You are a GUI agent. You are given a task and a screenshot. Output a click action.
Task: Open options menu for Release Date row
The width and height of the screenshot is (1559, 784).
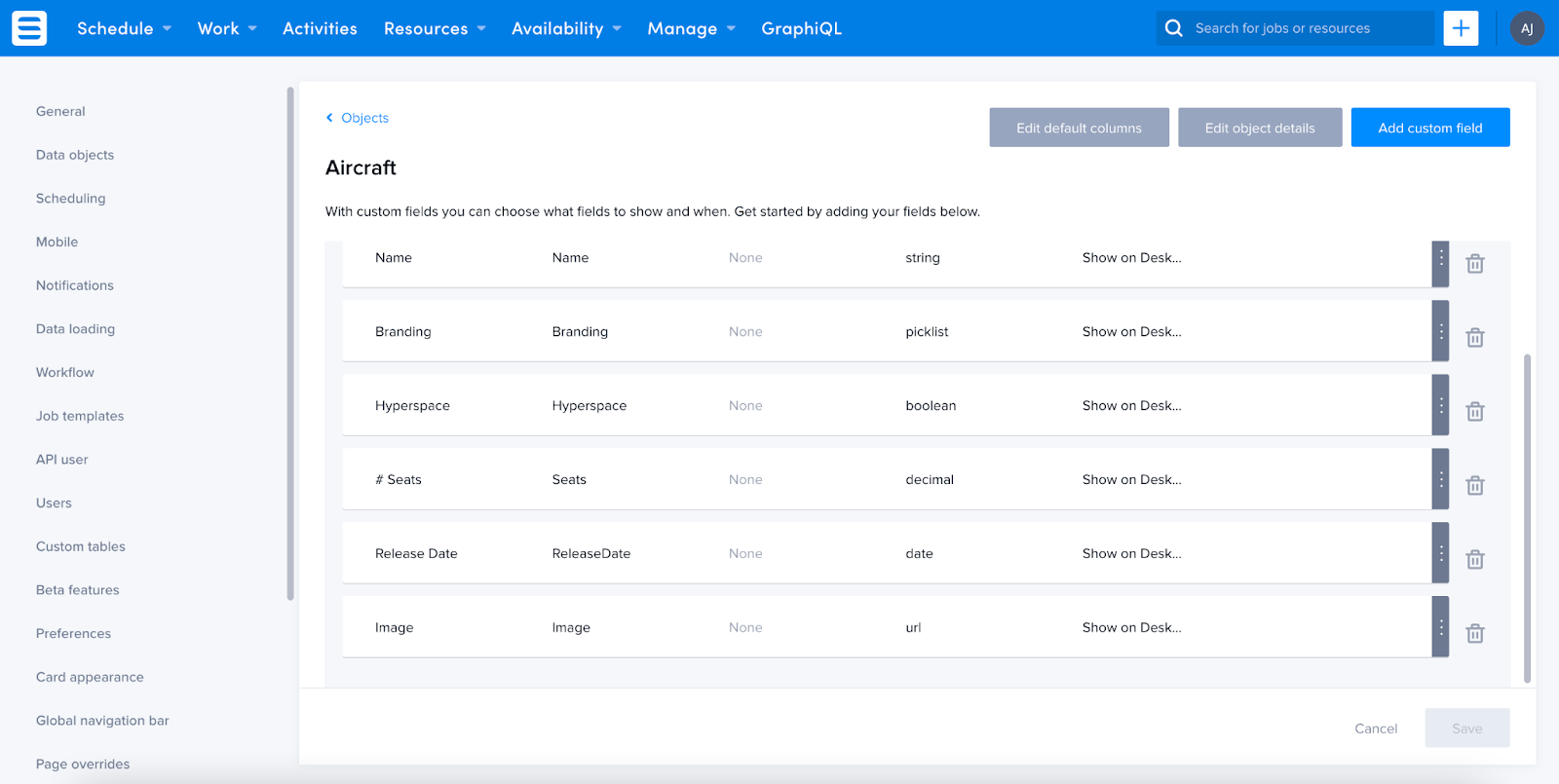tap(1441, 553)
